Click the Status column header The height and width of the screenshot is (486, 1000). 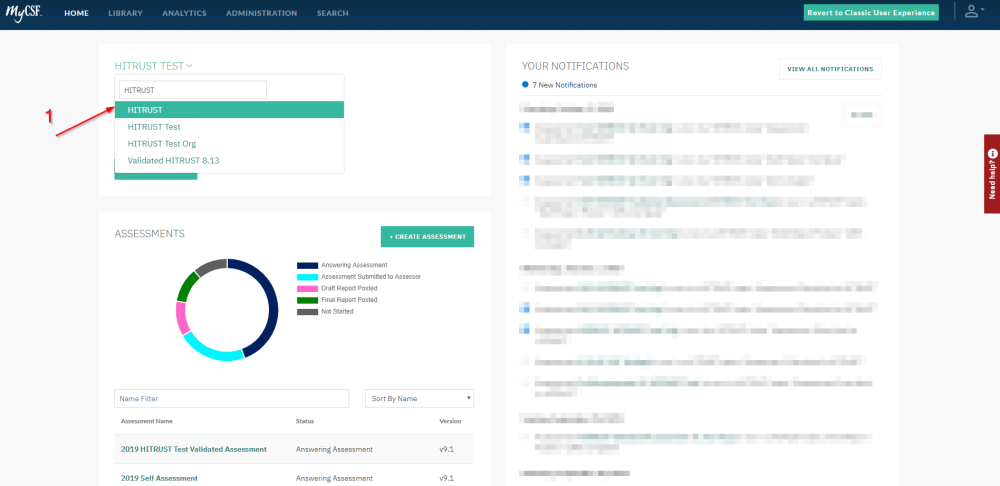pyautogui.click(x=305, y=422)
